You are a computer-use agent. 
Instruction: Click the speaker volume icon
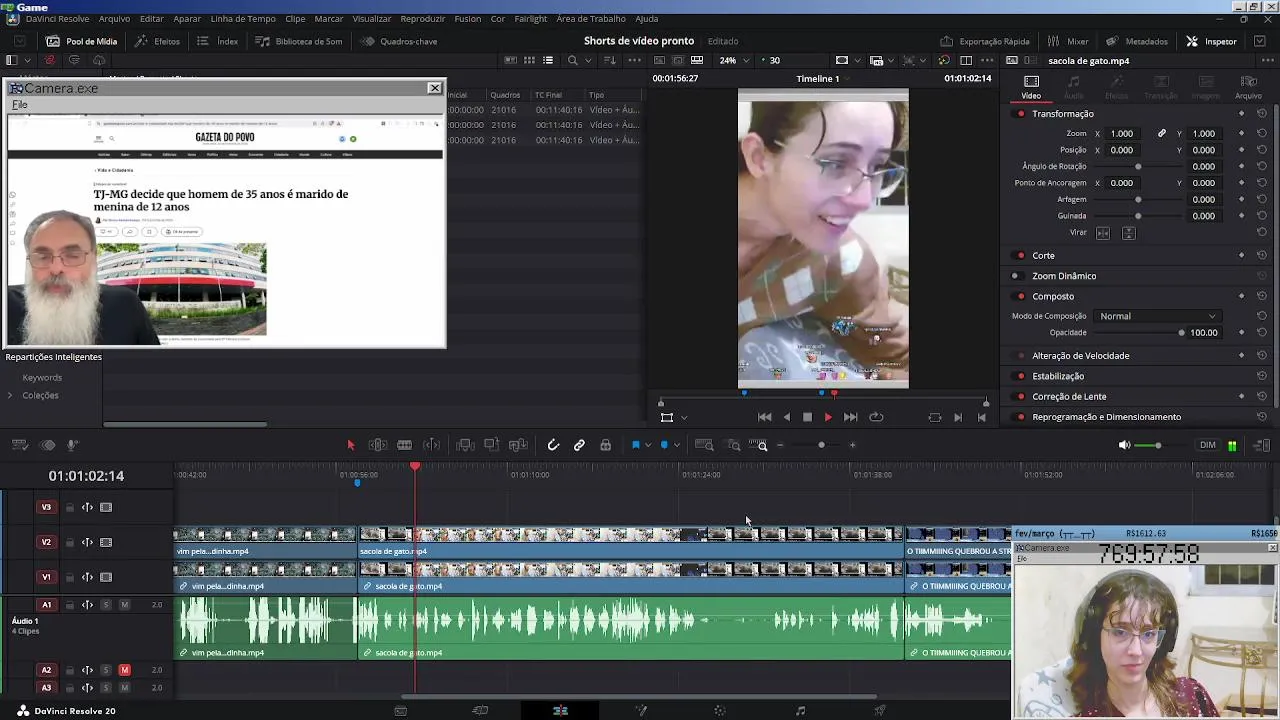pyautogui.click(x=1124, y=445)
